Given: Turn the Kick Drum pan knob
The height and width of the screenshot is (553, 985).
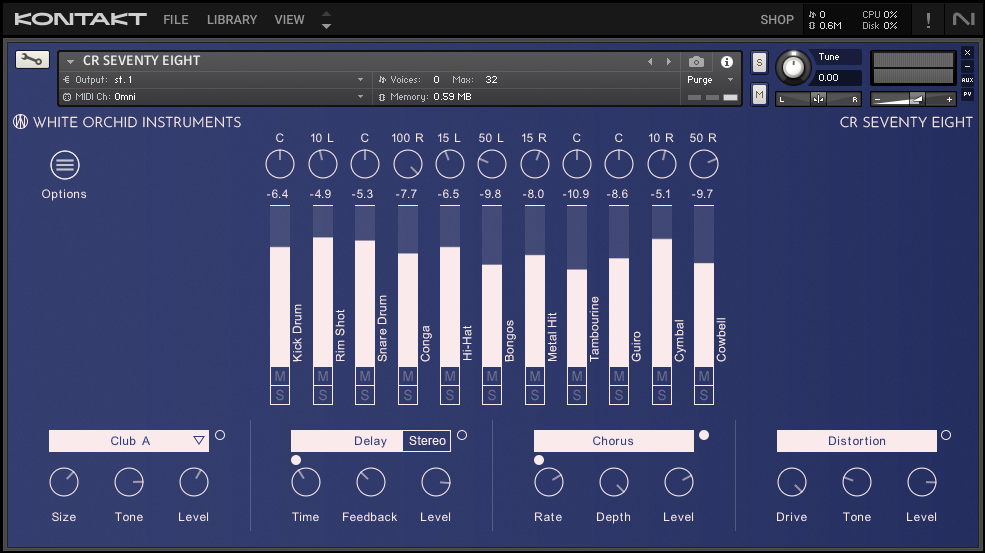Looking at the screenshot, I should [280, 165].
